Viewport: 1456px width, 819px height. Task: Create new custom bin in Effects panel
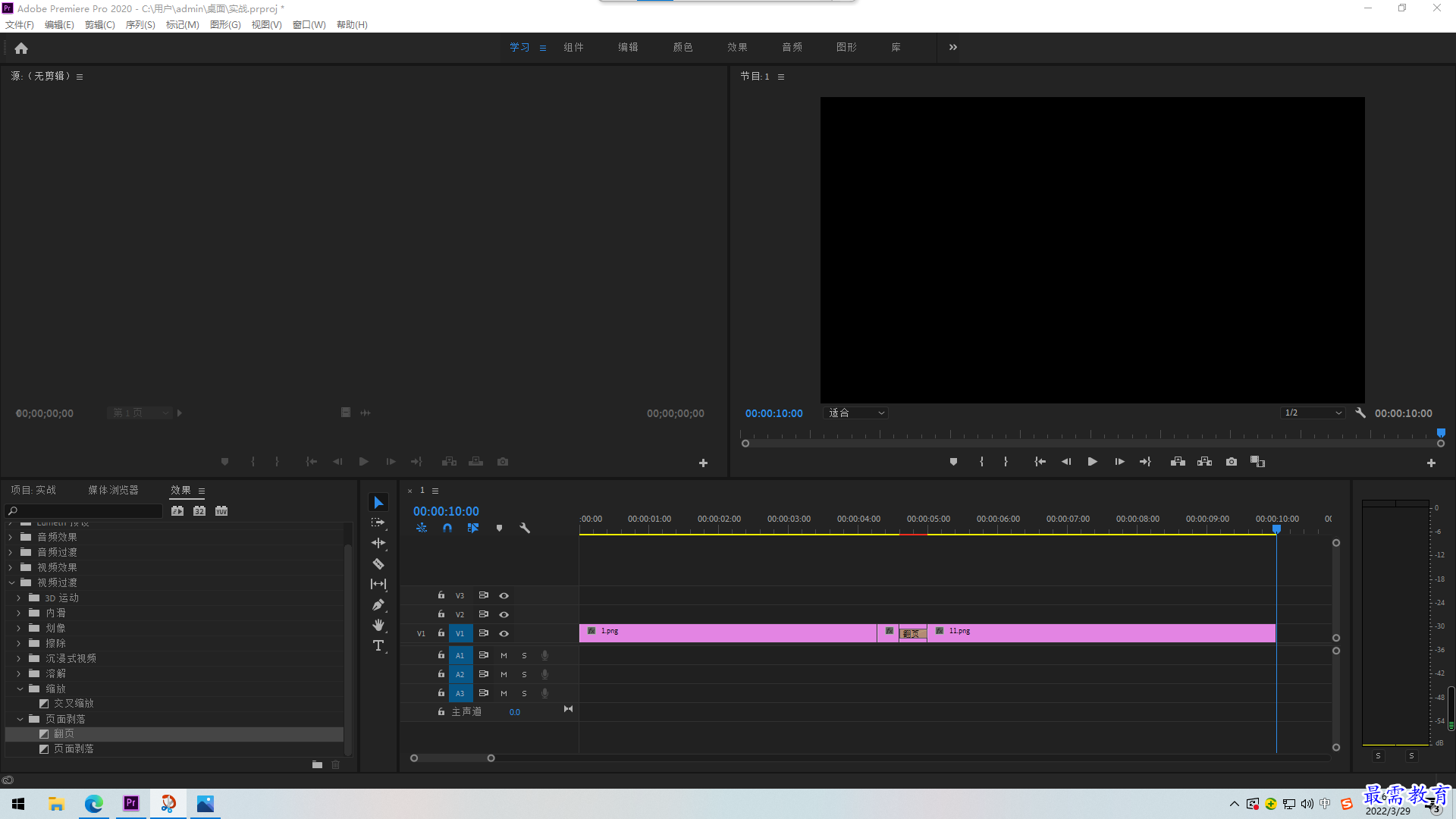(x=317, y=764)
